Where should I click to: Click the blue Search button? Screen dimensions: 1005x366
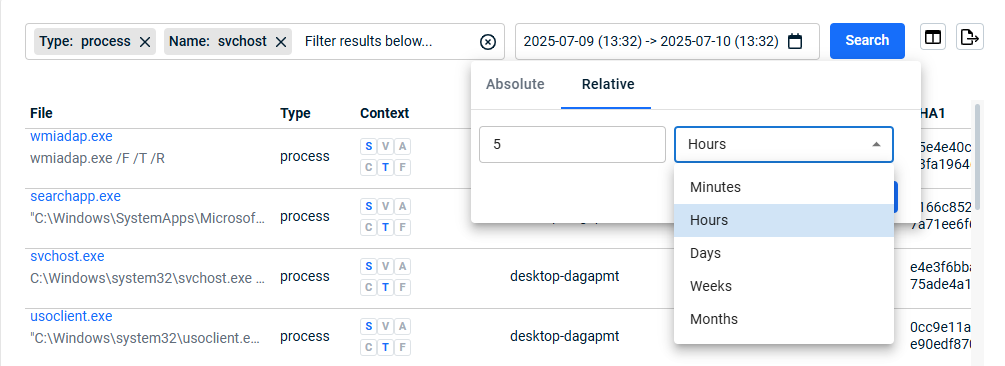point(867,40)
